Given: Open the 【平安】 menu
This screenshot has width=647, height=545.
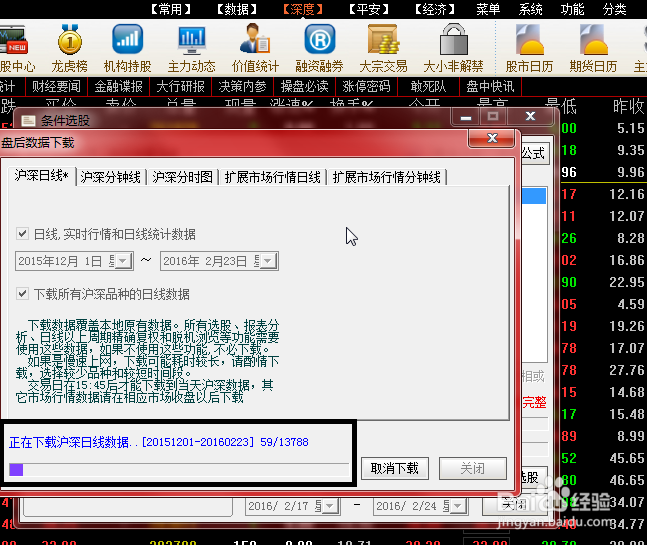Looking at the screenshot, I should point(368,9).
